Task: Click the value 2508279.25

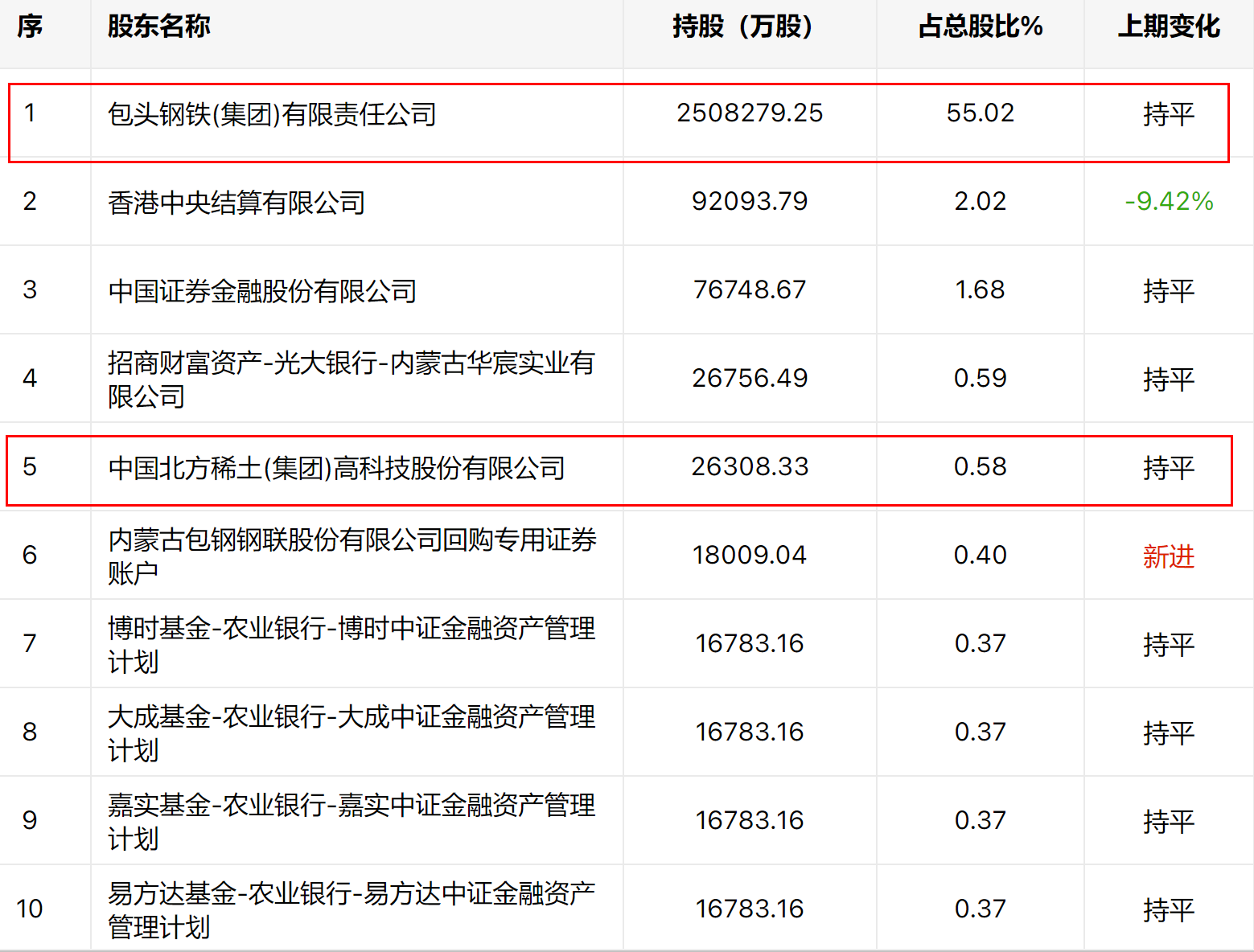Action: (750, 113)
